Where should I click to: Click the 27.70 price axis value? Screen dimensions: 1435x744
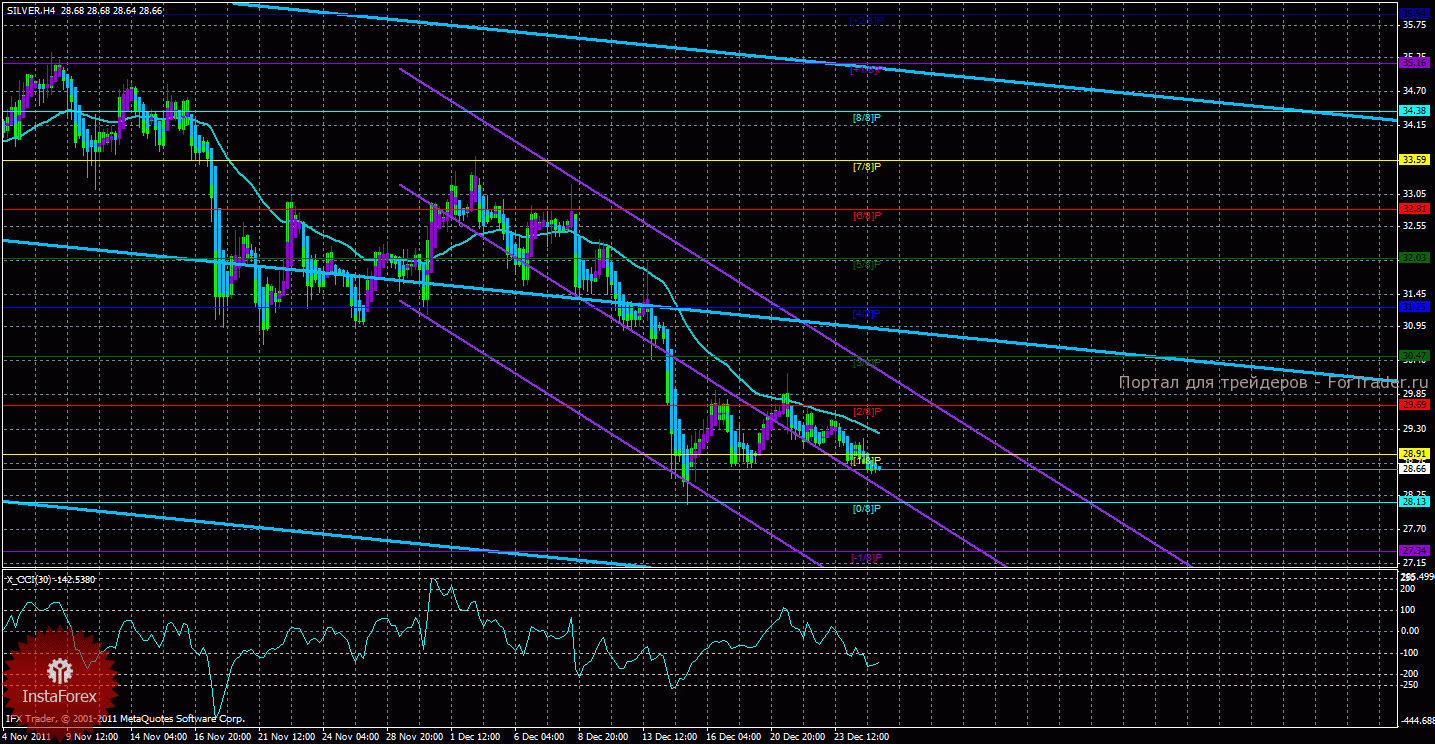coord(1414,528)
